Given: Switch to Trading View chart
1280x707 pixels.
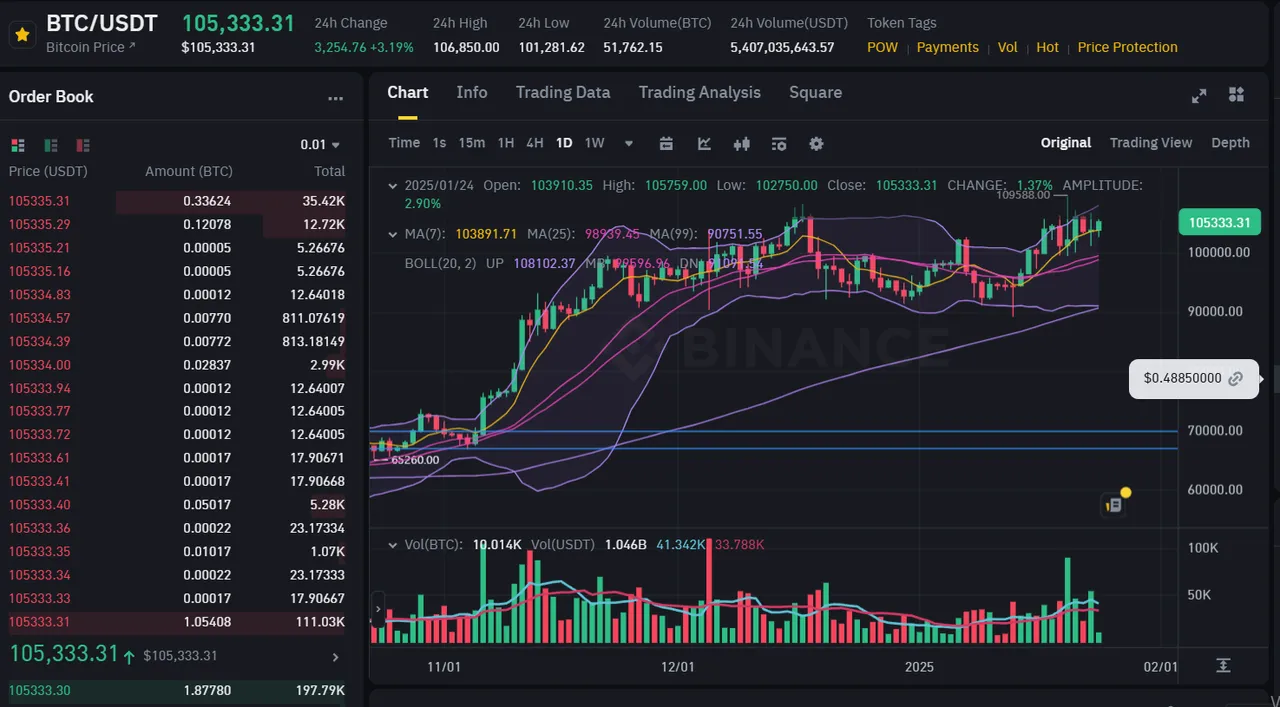Looking at the screenshot, I should [x=1151, y=143].
